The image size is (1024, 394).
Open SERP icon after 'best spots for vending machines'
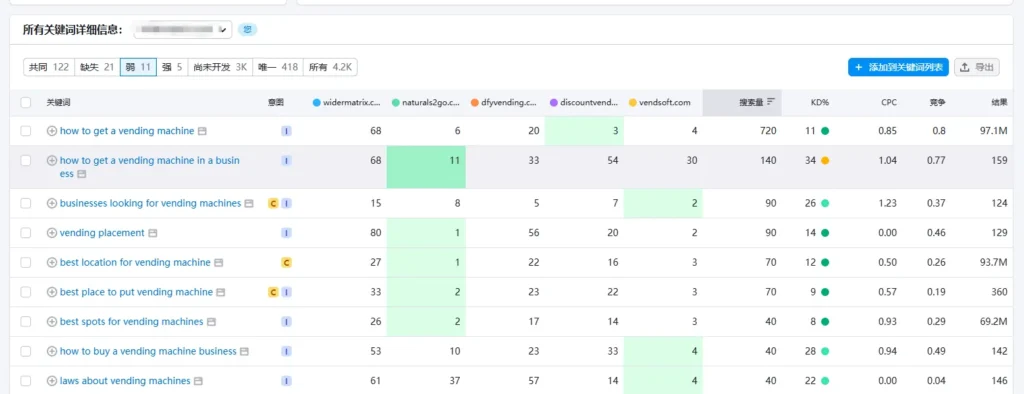[212, 322]
